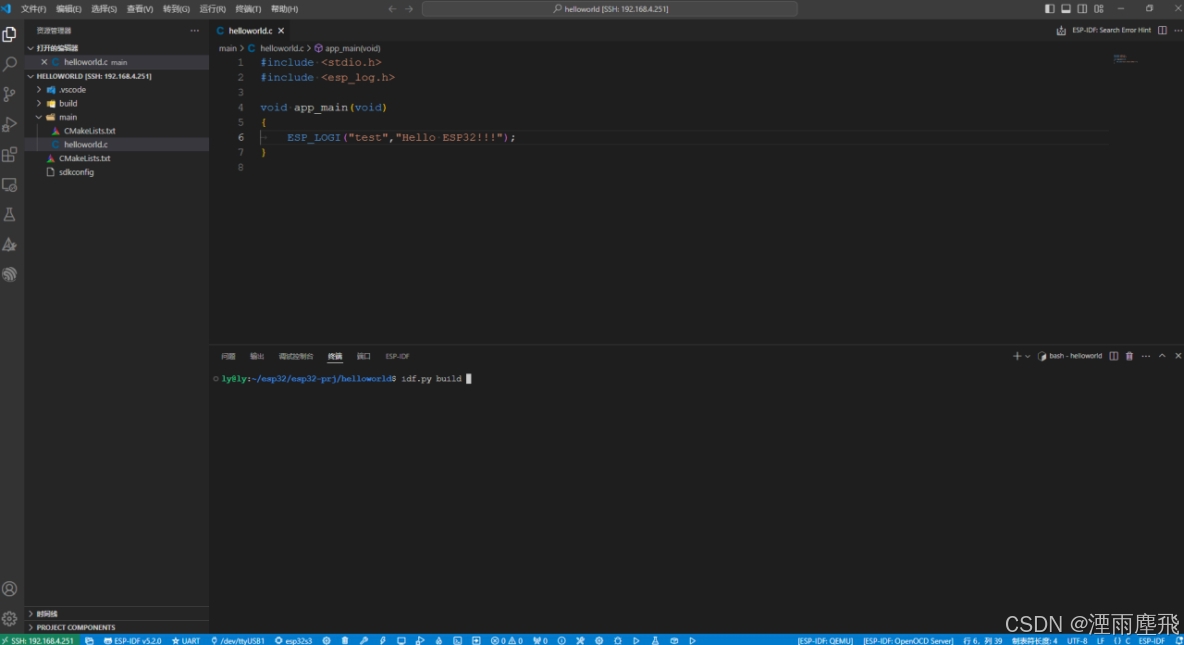
Task: Click errors and warnings count in status bar
Action: click(x=507, y=640)
